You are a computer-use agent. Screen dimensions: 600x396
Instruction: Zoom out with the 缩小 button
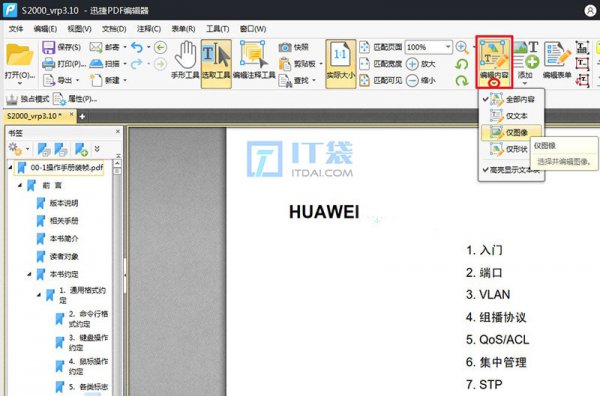421,80
